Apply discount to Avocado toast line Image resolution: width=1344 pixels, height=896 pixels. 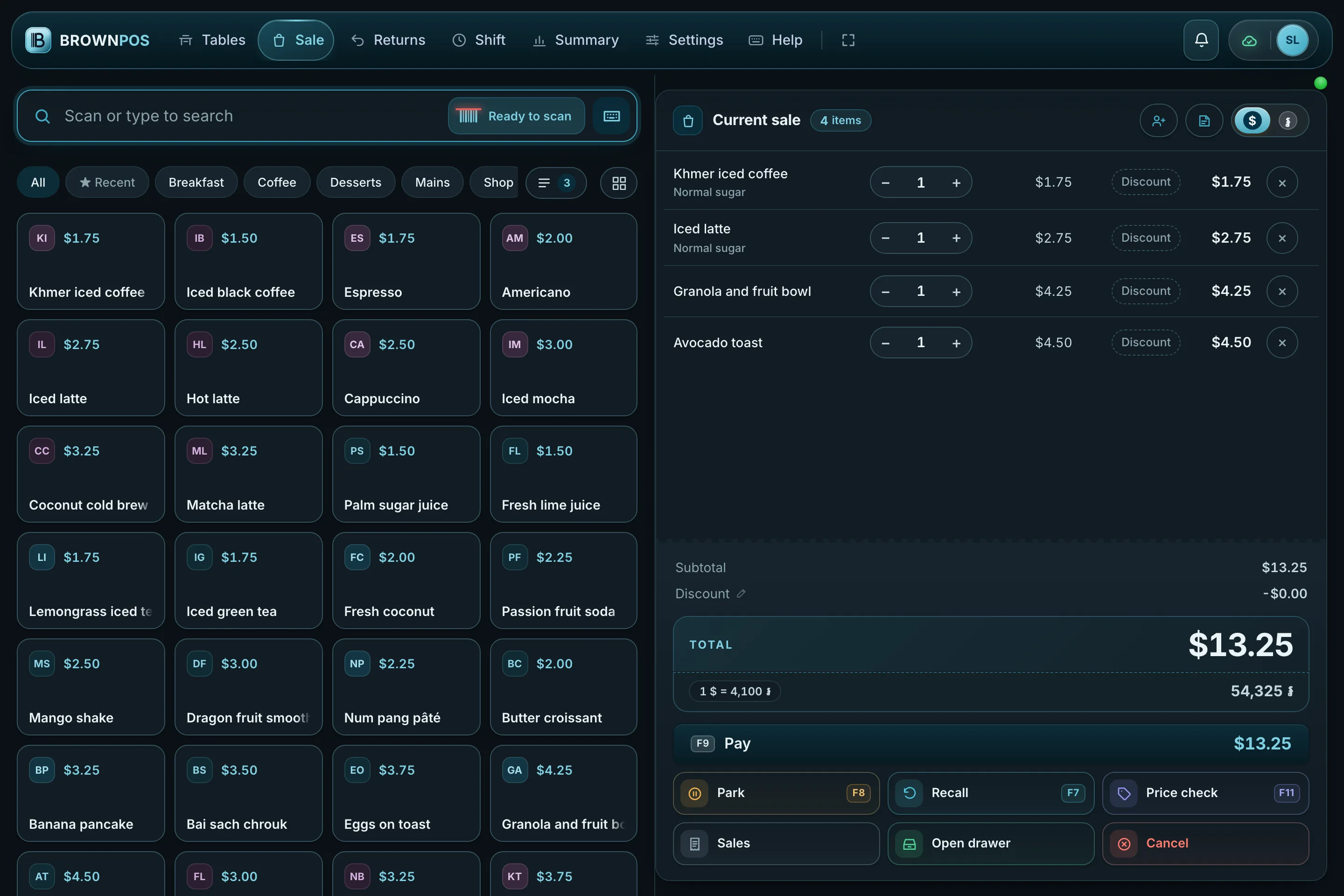pyautogui.click(x=1146, y=342)
